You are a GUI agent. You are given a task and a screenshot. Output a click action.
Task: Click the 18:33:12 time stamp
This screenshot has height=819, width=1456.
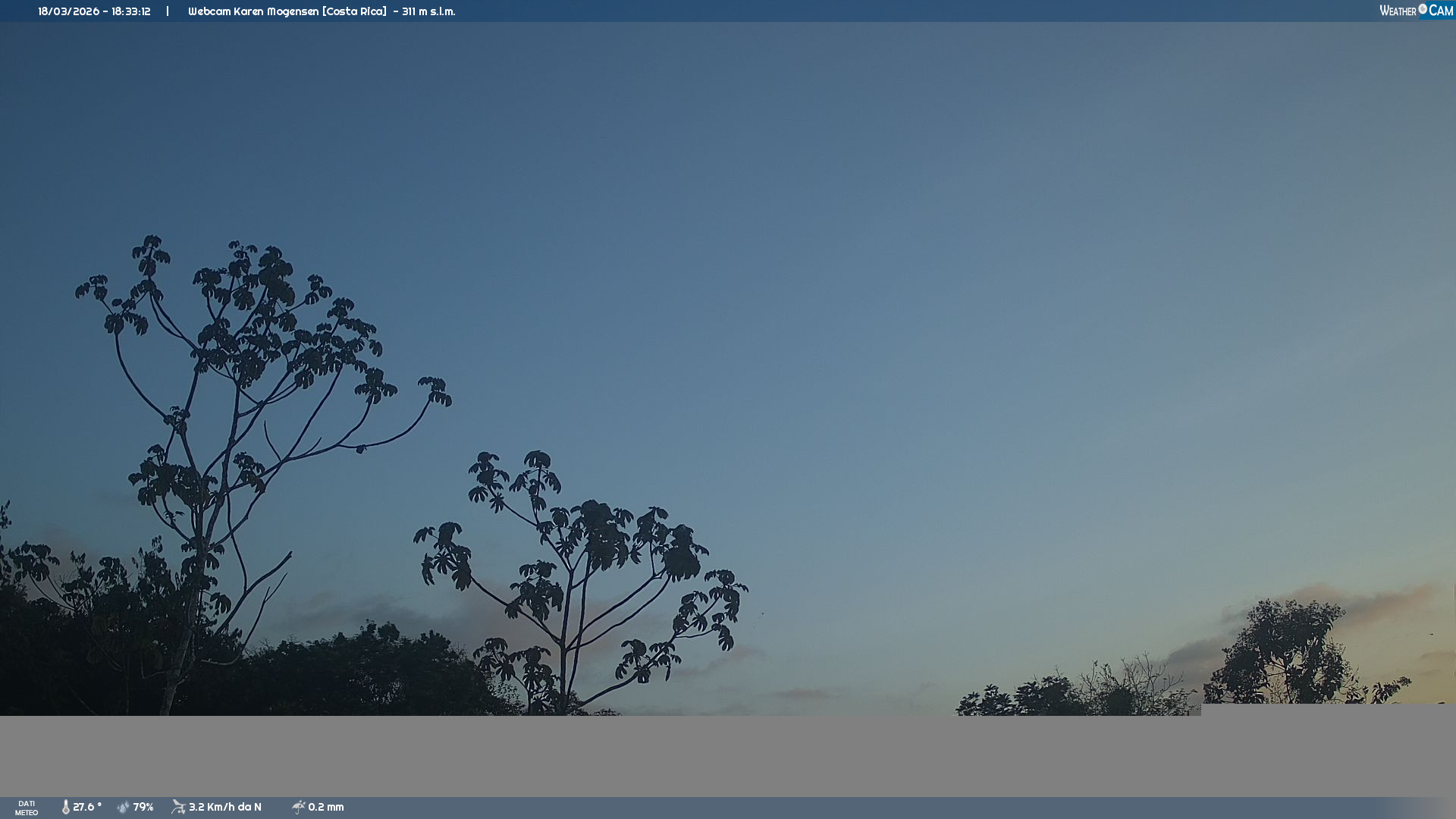(x=131, y=11)
